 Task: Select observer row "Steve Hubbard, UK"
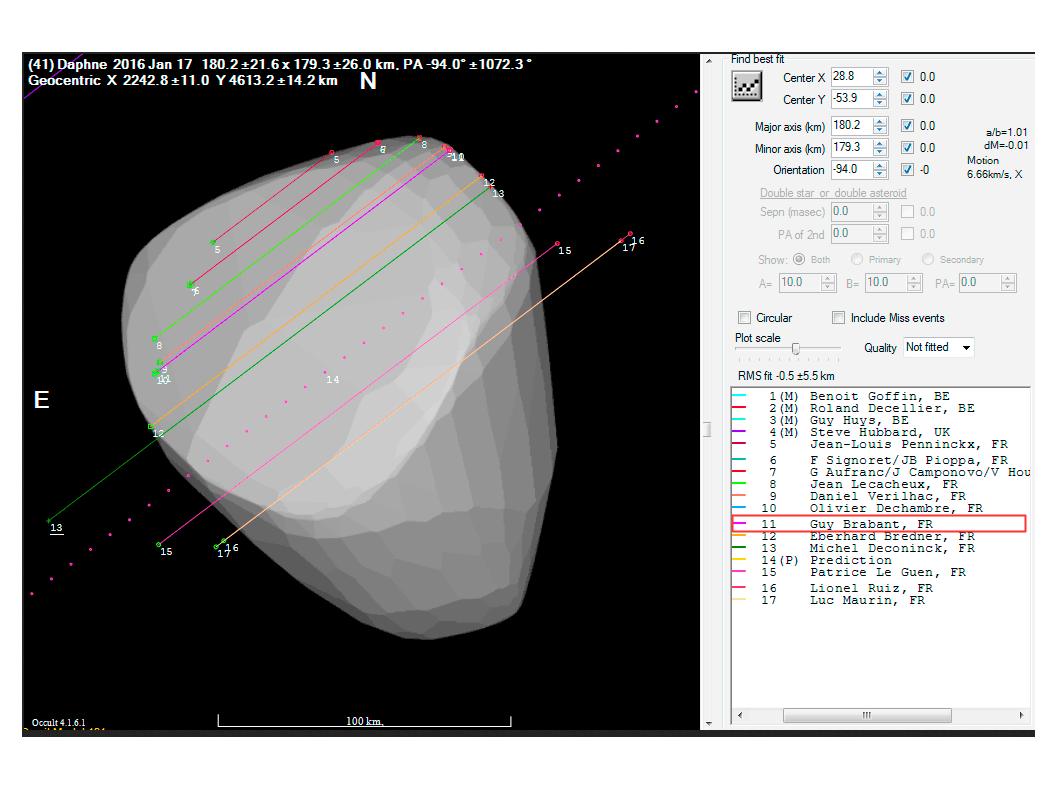click(880, 432)
